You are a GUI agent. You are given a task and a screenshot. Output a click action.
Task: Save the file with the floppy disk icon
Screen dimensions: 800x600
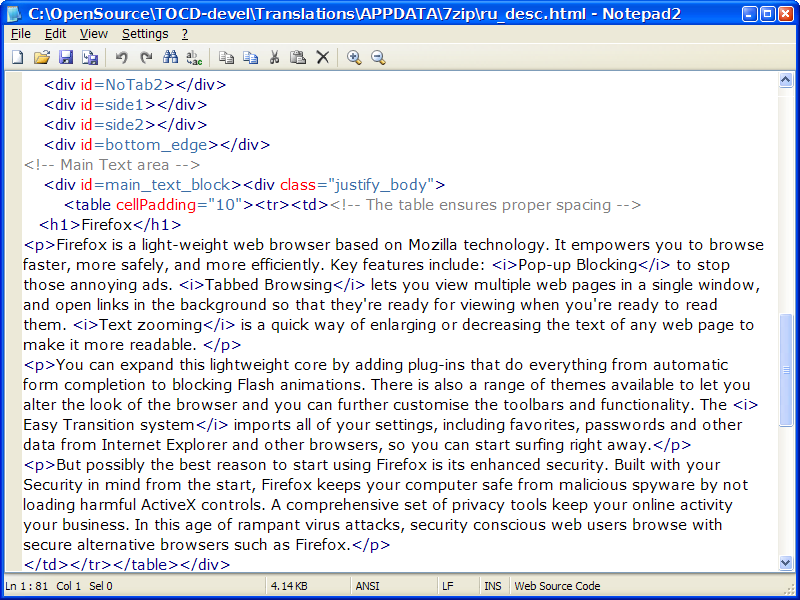(66, 57)
